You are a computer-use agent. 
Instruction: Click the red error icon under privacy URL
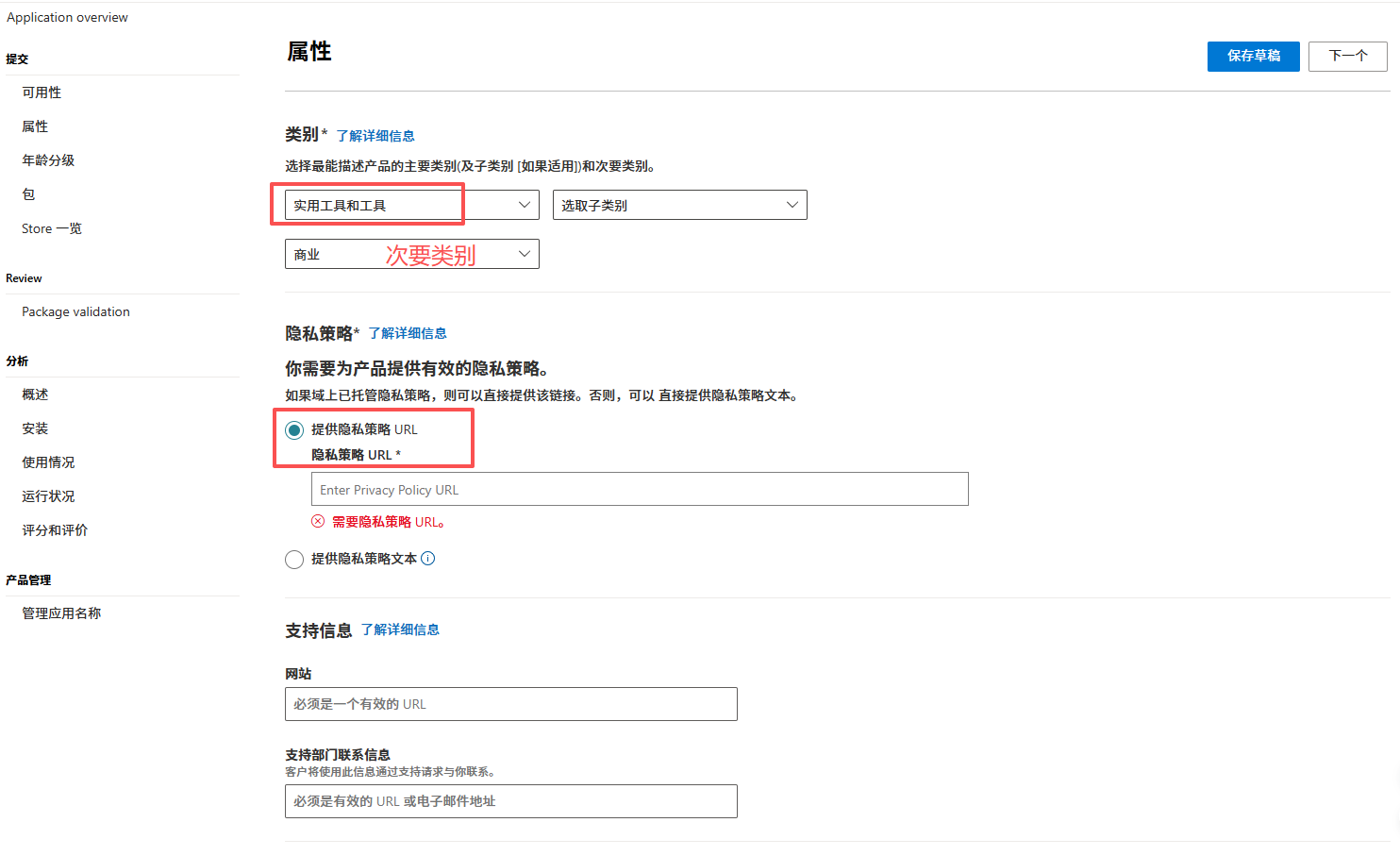click(318, 522)
